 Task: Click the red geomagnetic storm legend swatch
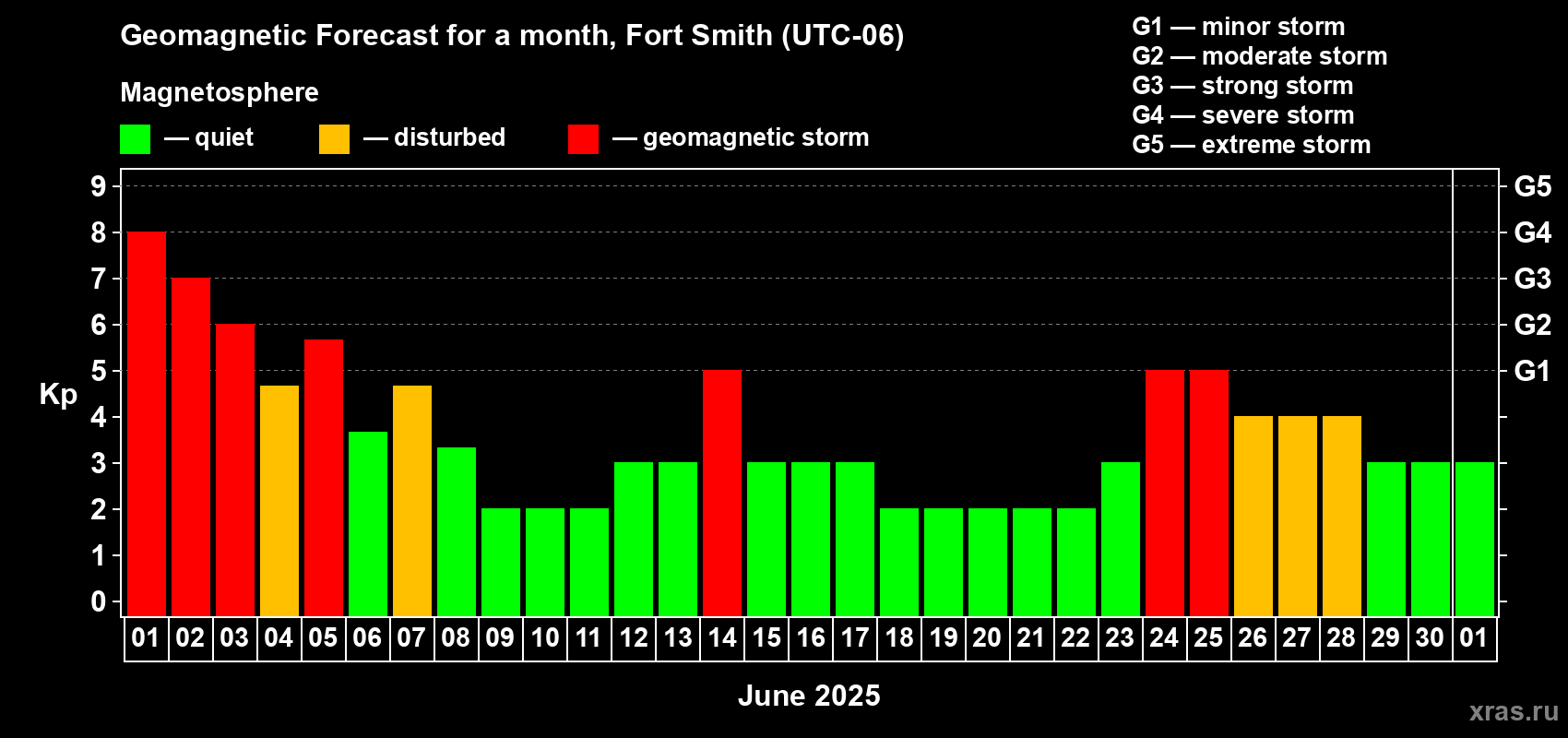[583, 139]
